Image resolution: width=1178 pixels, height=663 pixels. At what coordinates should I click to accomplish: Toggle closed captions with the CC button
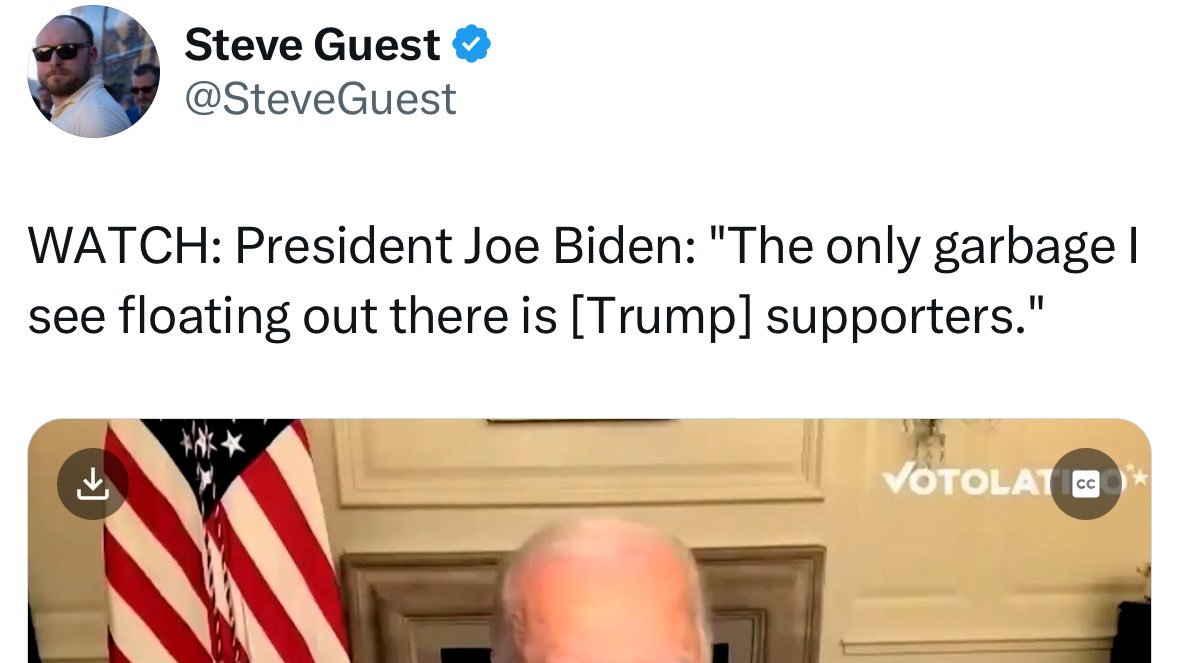pyautogui.click(x=1086, y=483)
